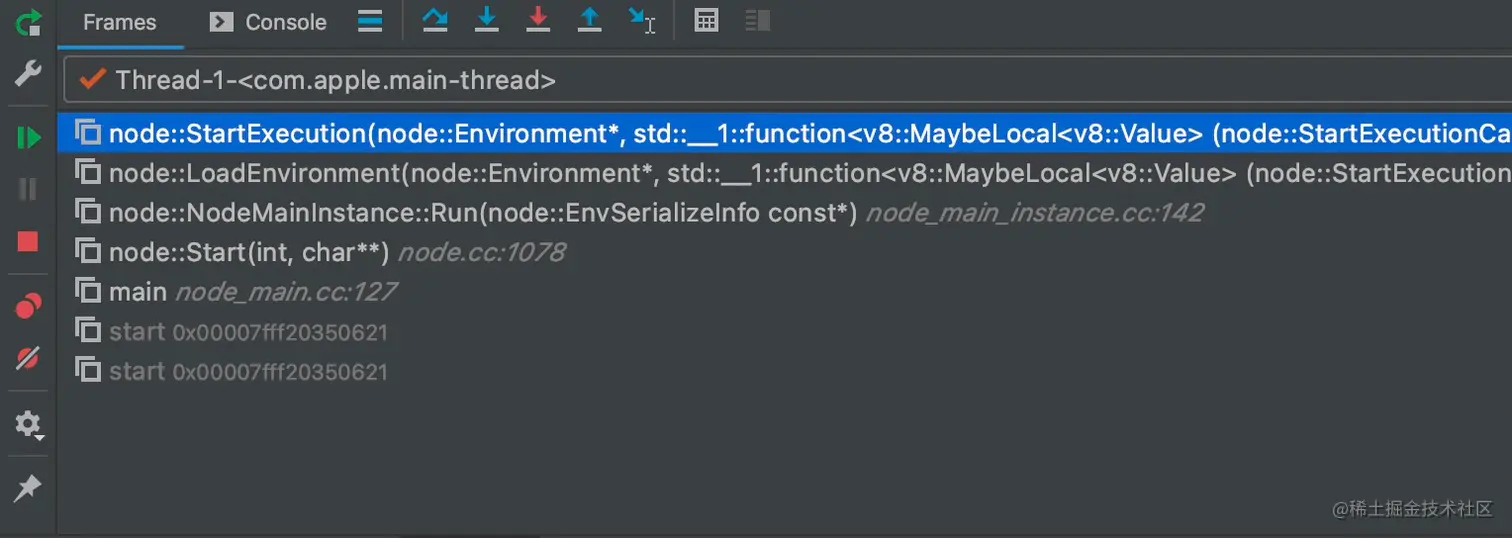
Task: Open debugger settings with the wrench icon
Action: (x=28, y=73)
